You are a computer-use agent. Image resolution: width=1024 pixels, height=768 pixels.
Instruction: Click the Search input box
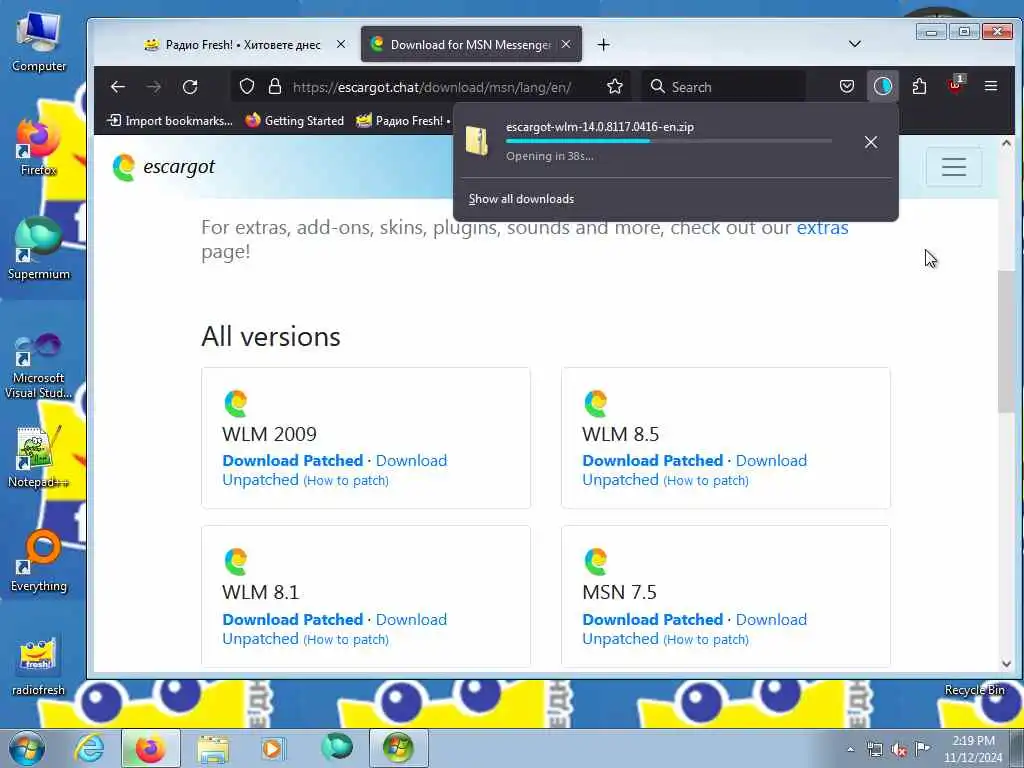click(x=724, y=87)
